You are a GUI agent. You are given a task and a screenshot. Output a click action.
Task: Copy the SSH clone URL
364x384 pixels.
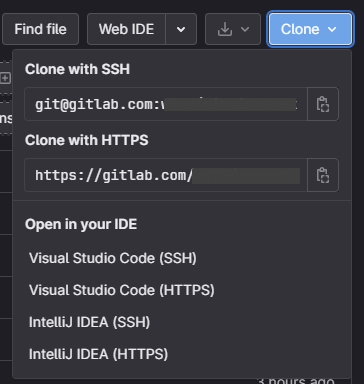tap(323, 104)
